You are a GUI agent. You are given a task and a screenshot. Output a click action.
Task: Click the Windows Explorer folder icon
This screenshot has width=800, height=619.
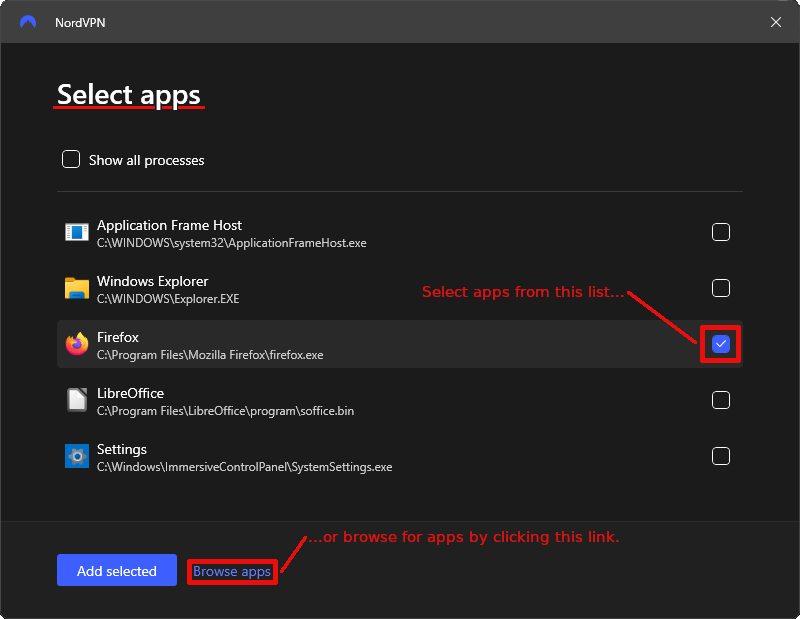point(77,288)
